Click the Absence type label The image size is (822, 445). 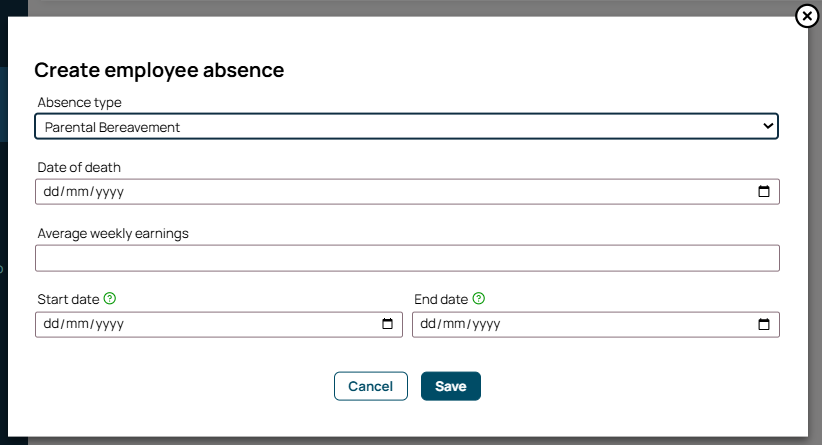tap(79, 102)
